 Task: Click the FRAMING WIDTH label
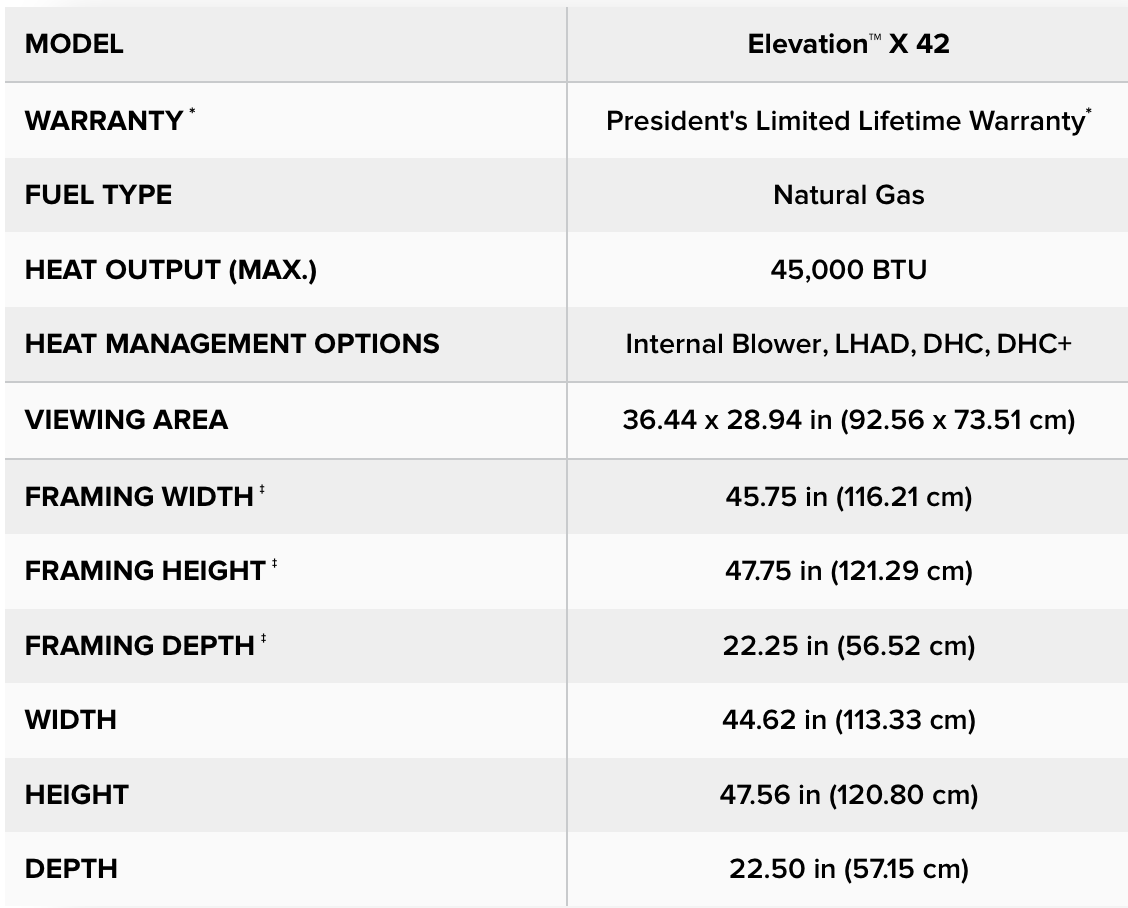pos(139,496)
